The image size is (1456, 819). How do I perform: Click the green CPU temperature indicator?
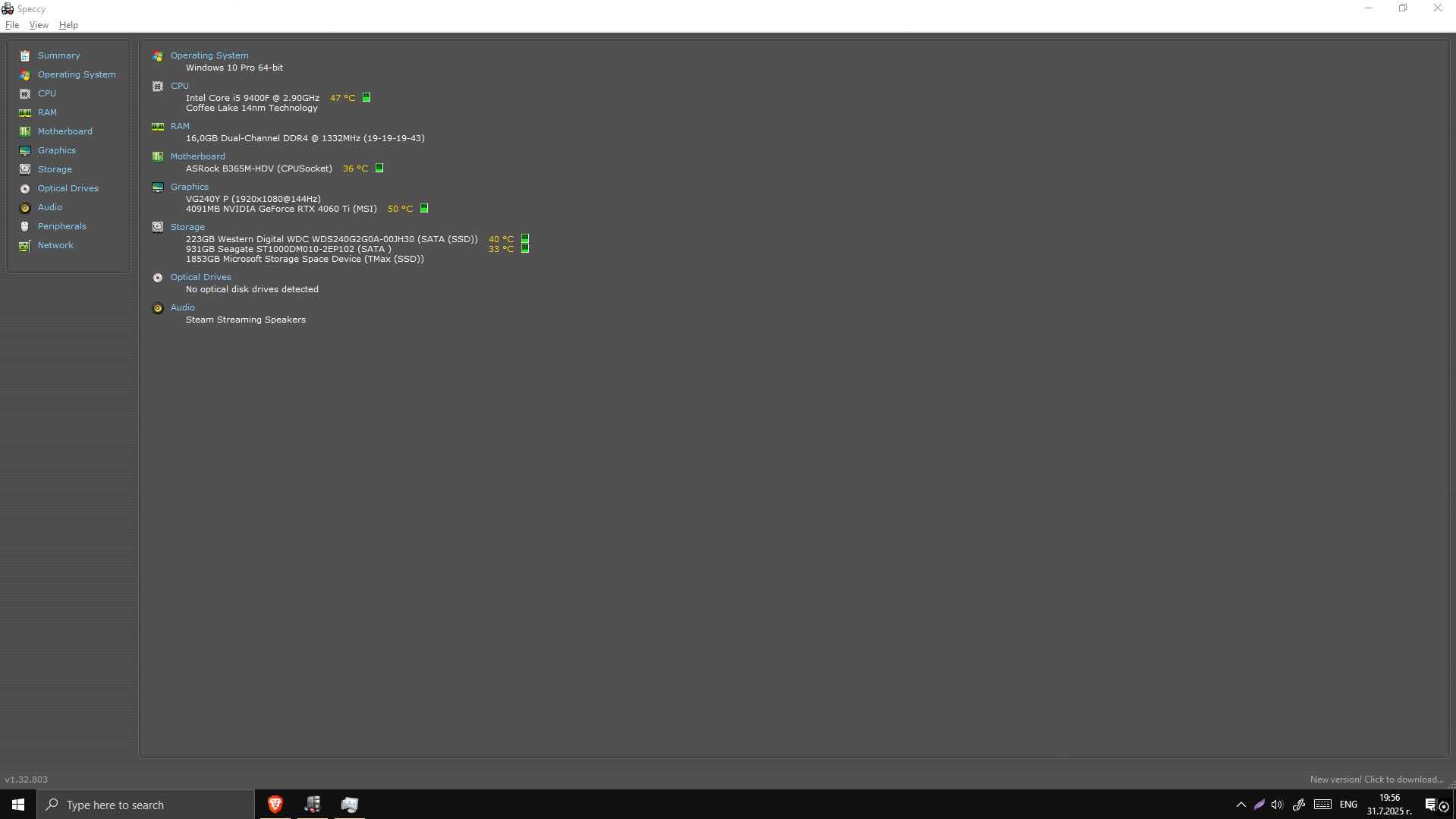pyautogui.click(x=366, y=97)
